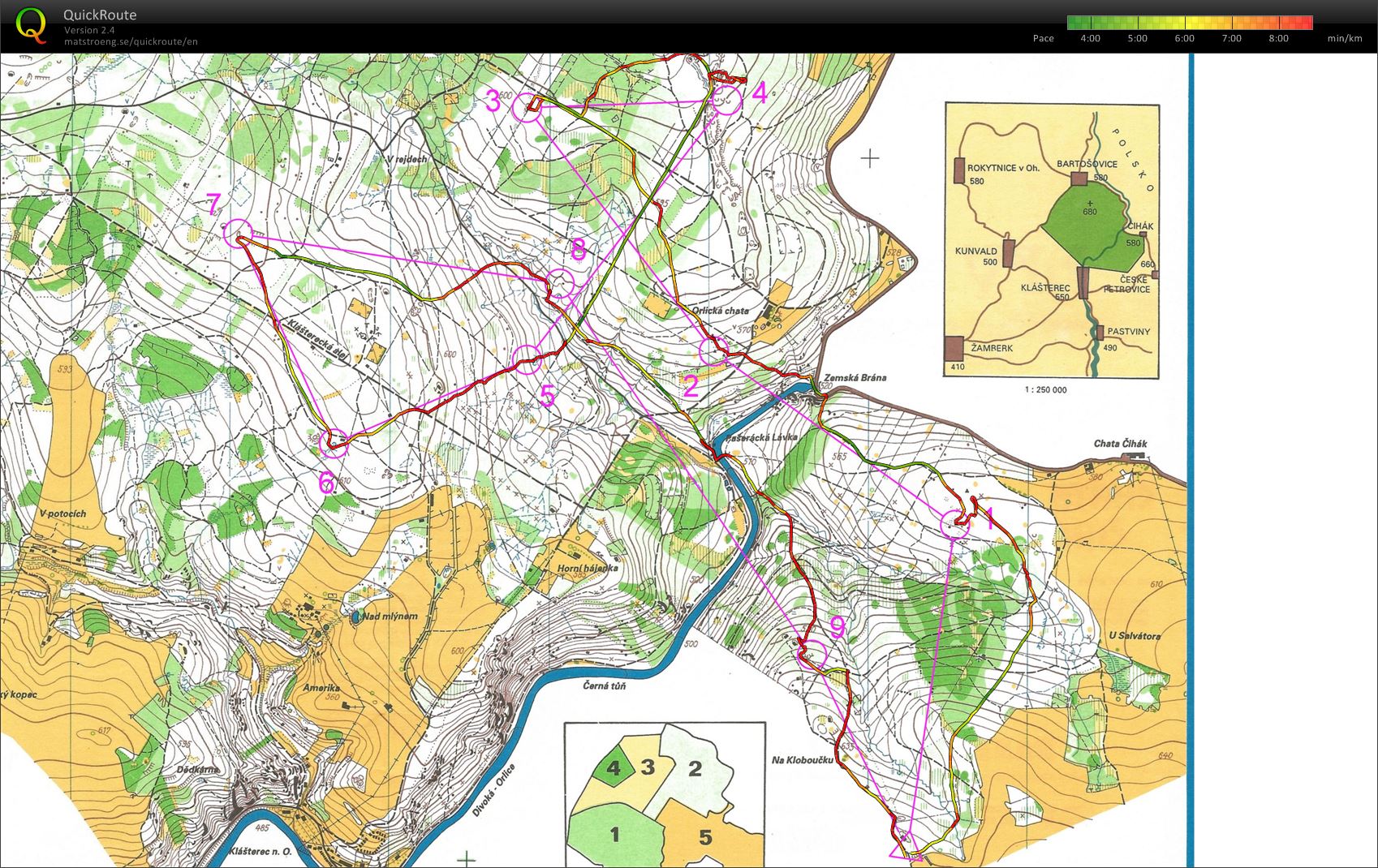Click the U Salvátora map label
Screen dimensions: 1378x868
tap(1135, 636)
